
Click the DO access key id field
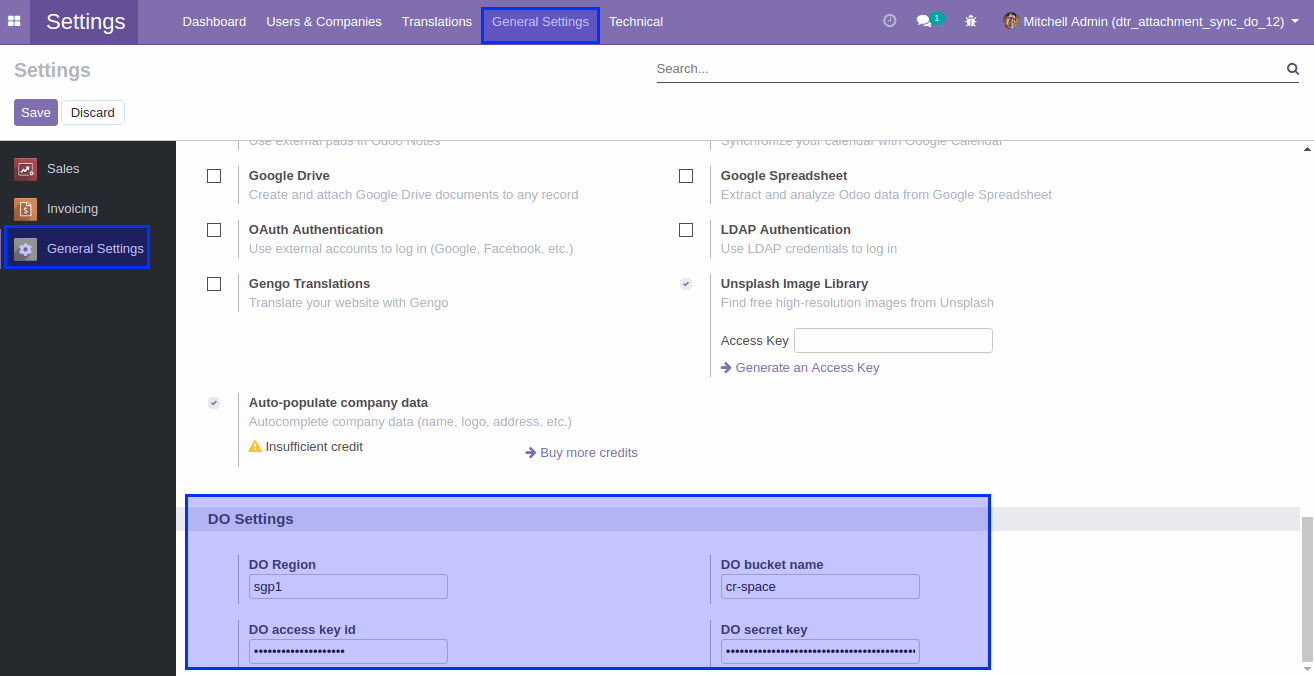tap(348, 652)
